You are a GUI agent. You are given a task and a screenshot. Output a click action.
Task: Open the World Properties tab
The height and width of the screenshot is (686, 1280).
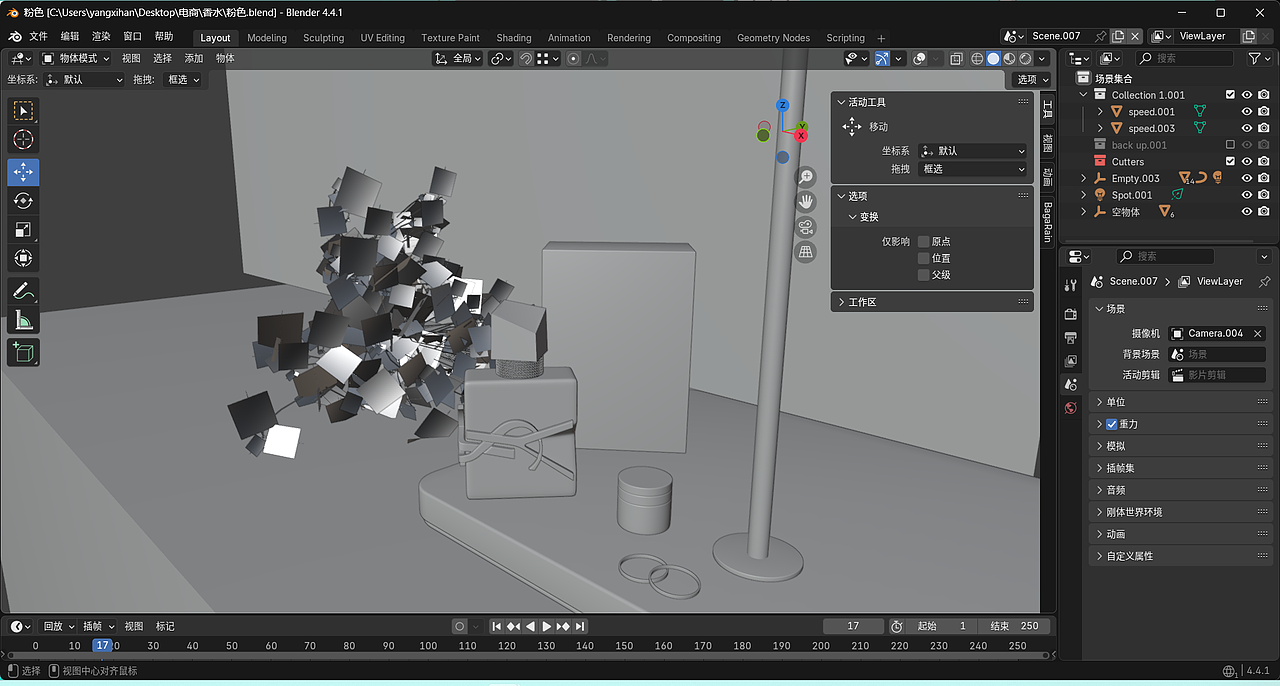click(x=1070, y=408)
